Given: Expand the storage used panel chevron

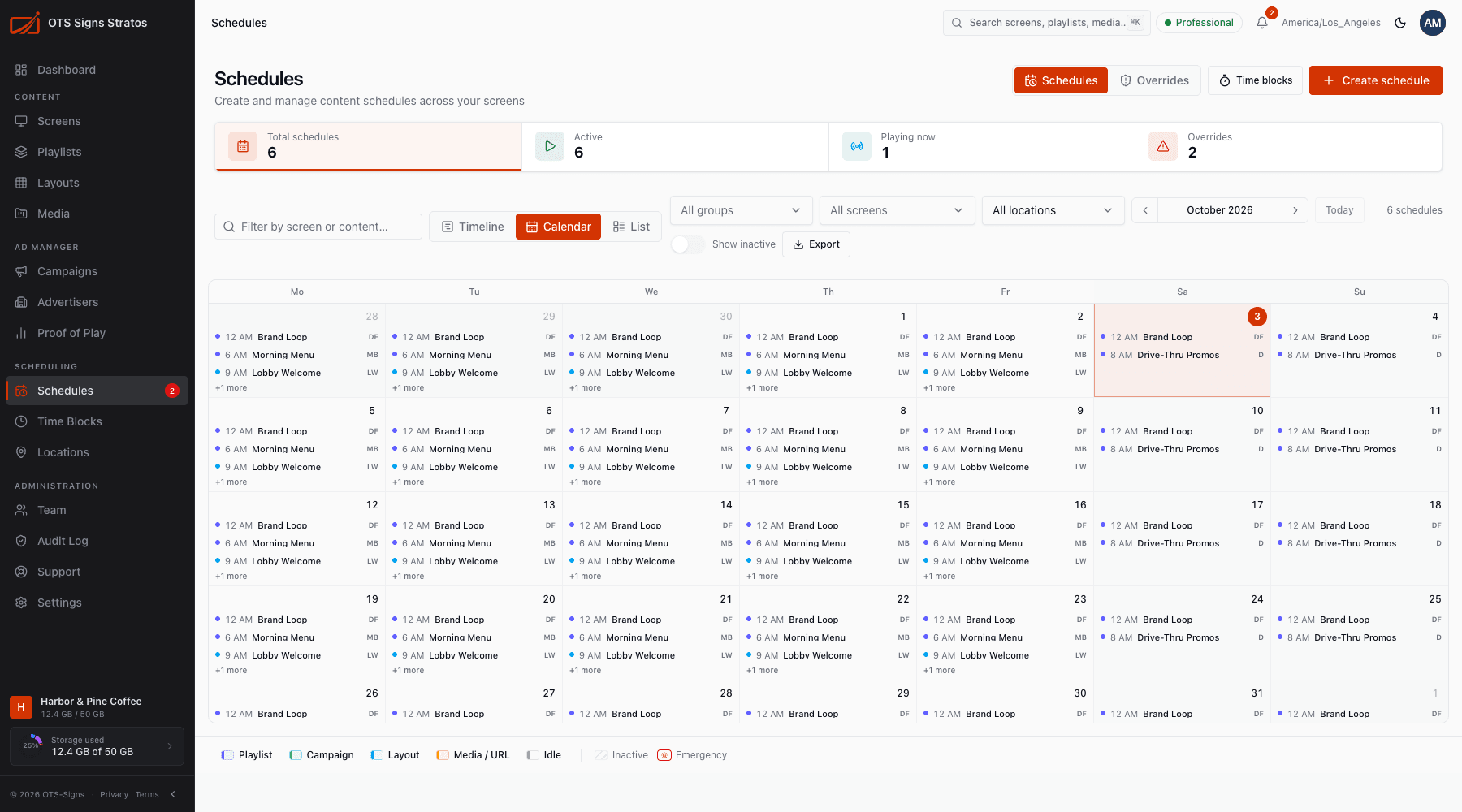Looking at the screenshot, I should (x=170, y=746).
